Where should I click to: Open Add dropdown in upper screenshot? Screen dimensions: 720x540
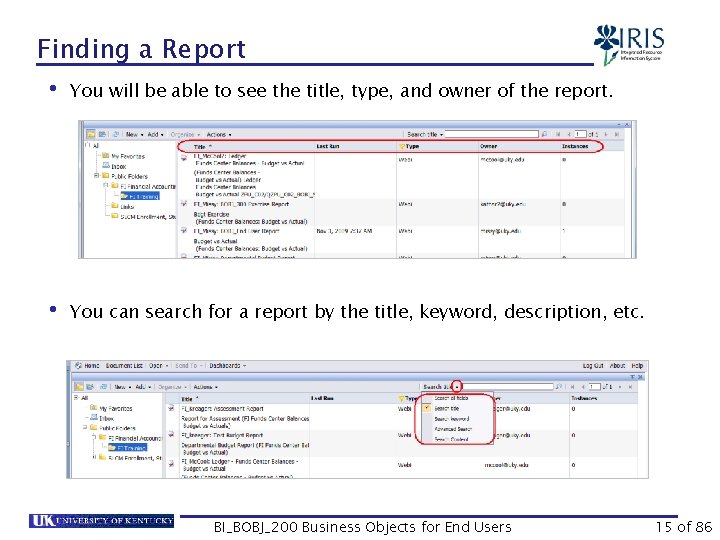point(156,135)
